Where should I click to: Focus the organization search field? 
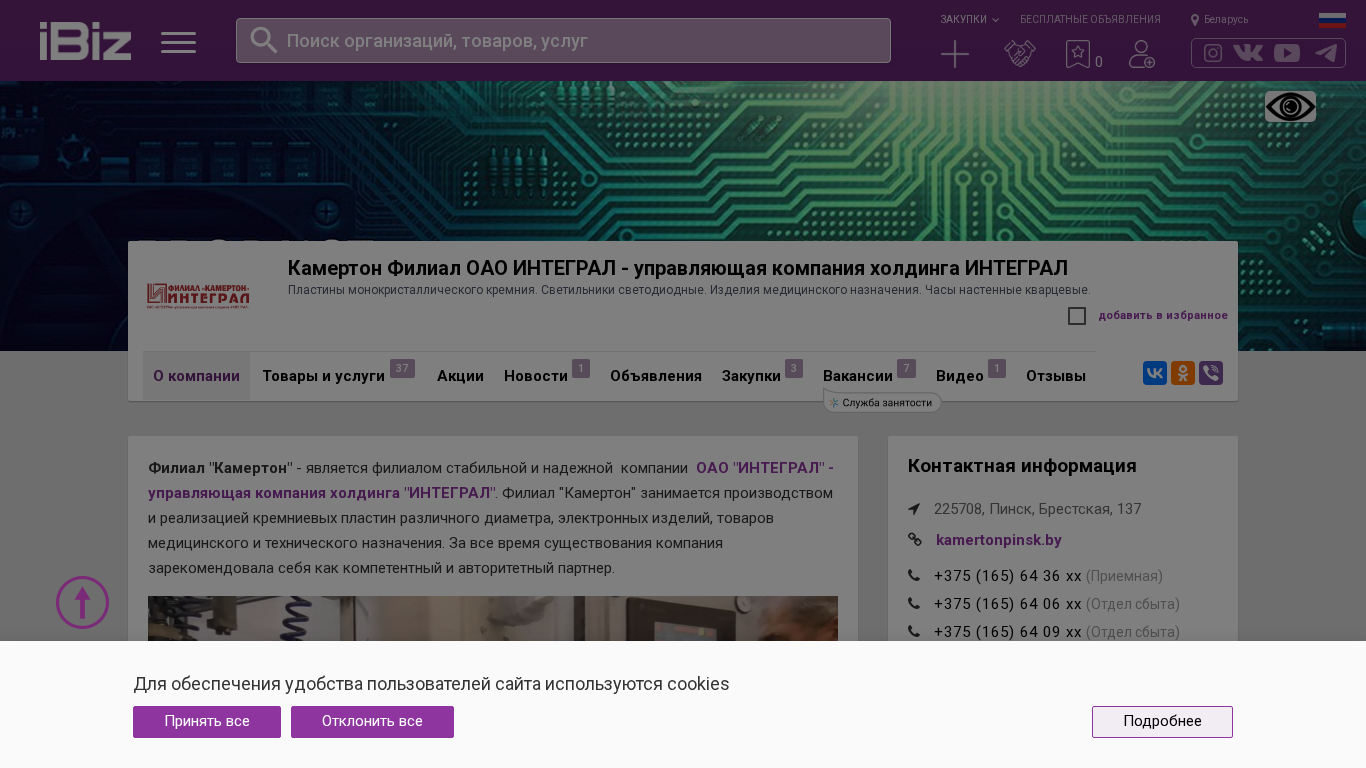pyautogui.click(x=563, y=40)
